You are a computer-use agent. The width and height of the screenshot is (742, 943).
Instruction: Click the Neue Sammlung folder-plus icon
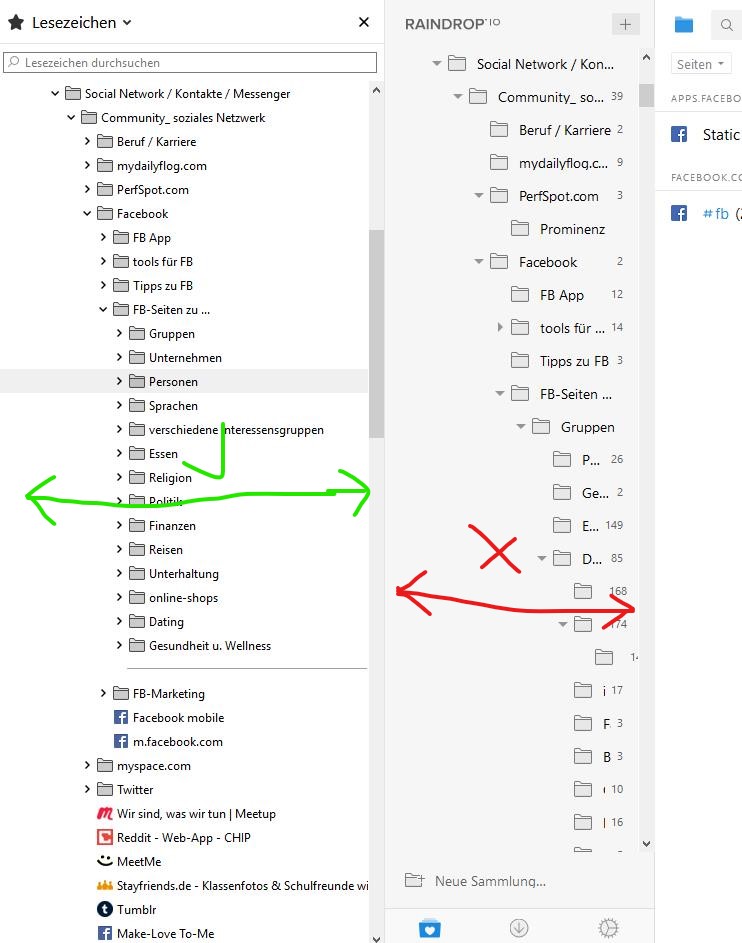pyautogui.click(x=414, y=880)
